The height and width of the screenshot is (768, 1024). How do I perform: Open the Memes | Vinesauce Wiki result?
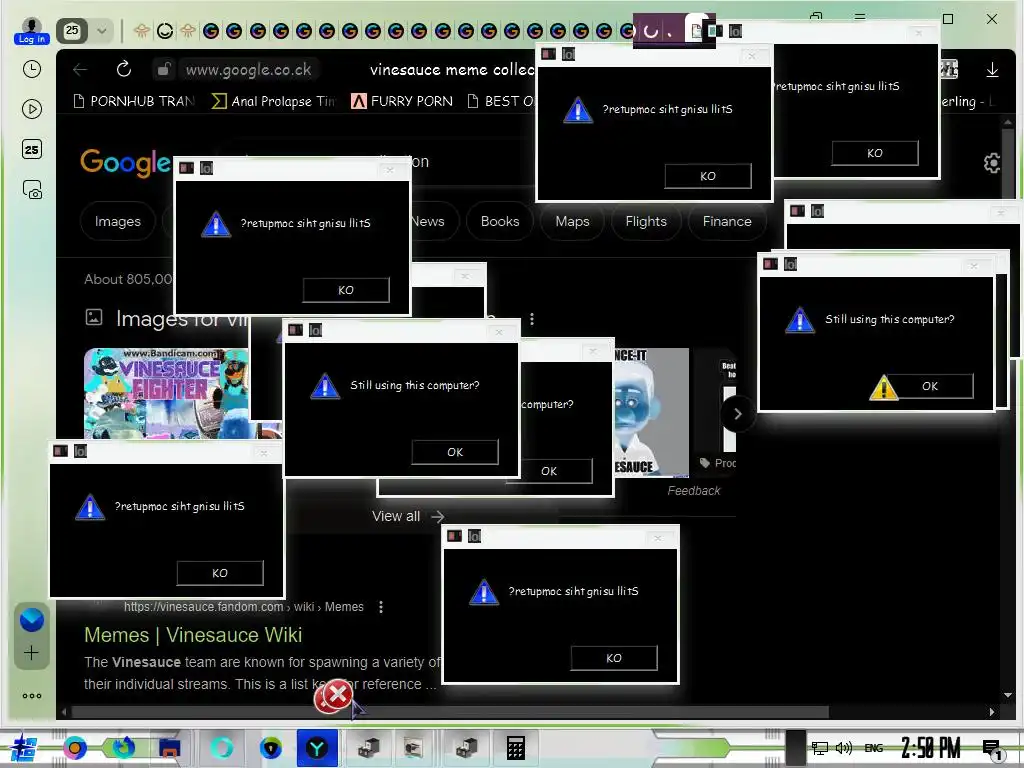coord(193,635)
